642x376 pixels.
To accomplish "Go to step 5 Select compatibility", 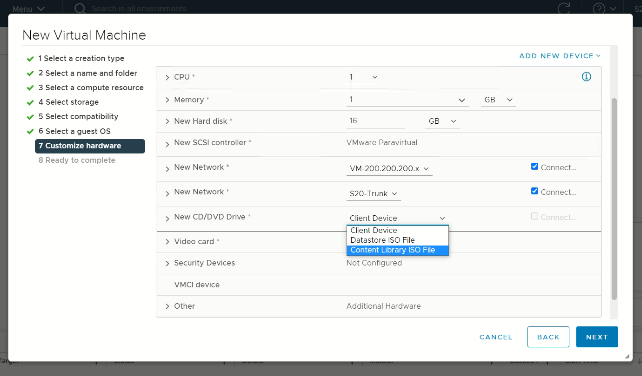I will [x=78, y=116].
